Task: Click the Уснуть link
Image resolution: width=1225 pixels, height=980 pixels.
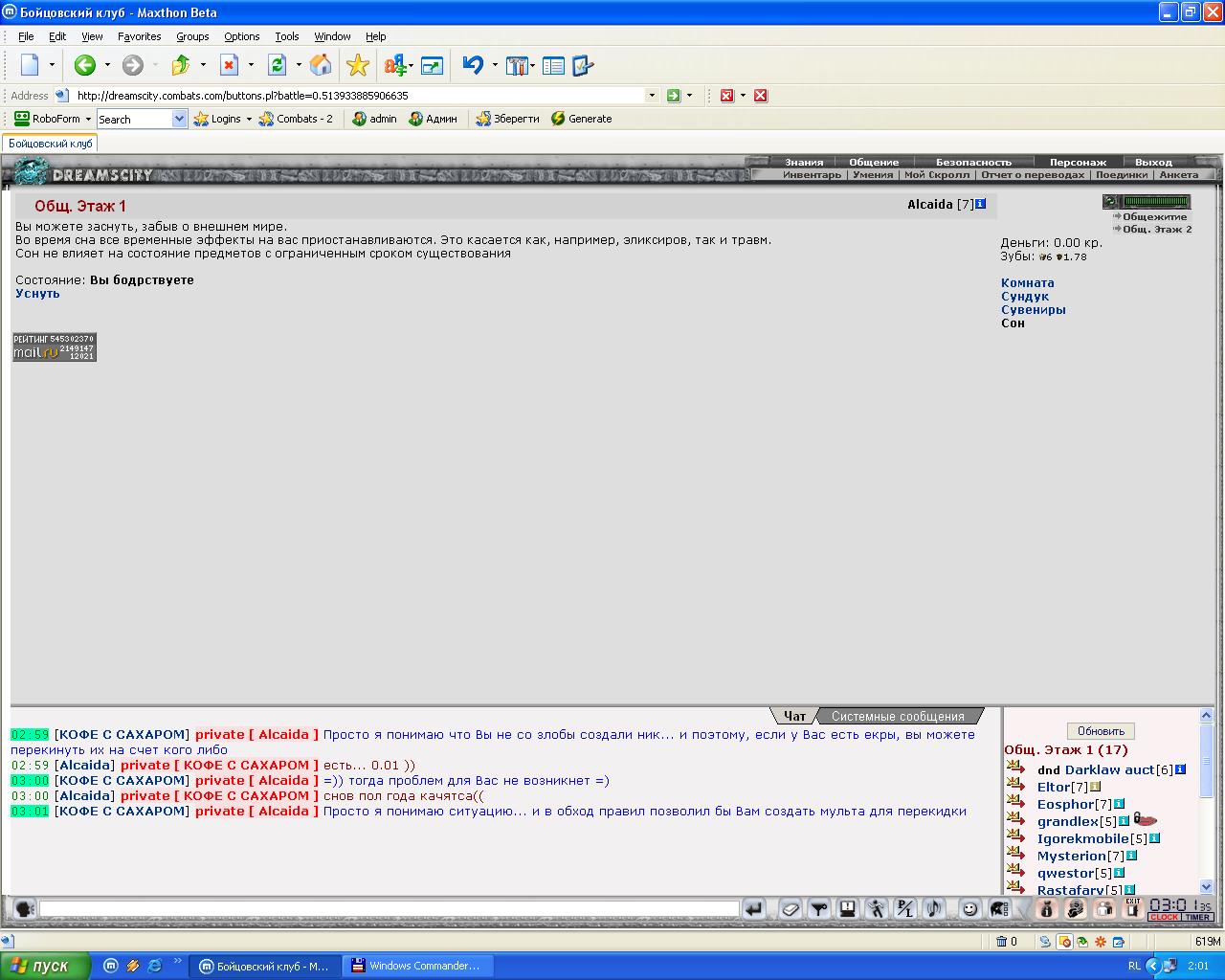Action: (x=37, y=293)
